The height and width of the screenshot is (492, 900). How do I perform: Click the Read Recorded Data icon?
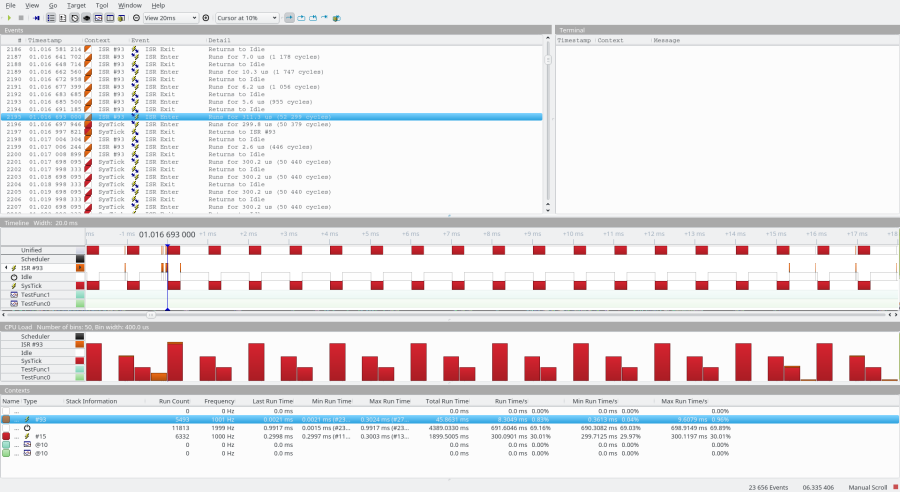(37, 18)
